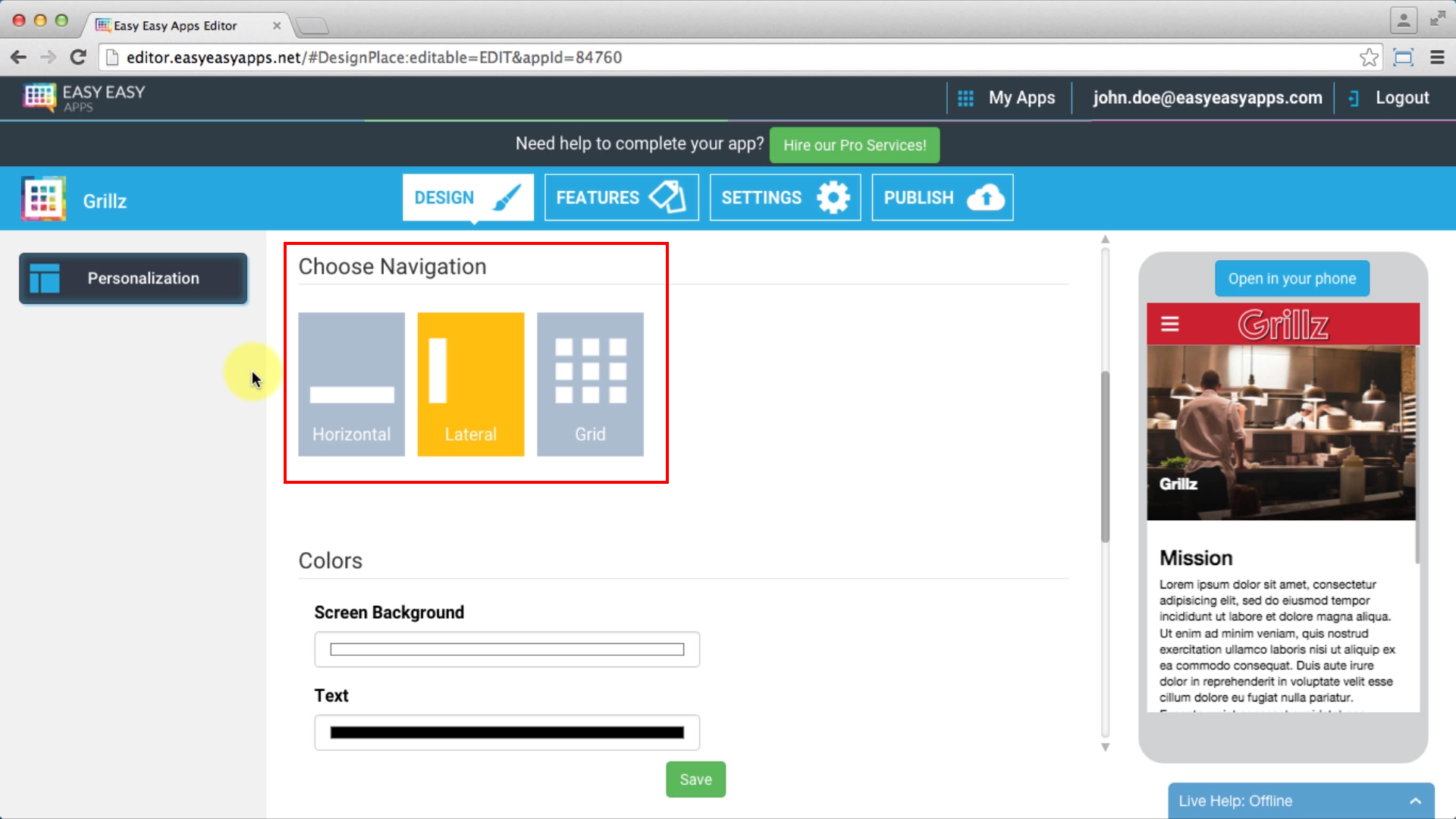1456x819 pixels.
Task: Reload the page in browser
Action: click(78, 58)
